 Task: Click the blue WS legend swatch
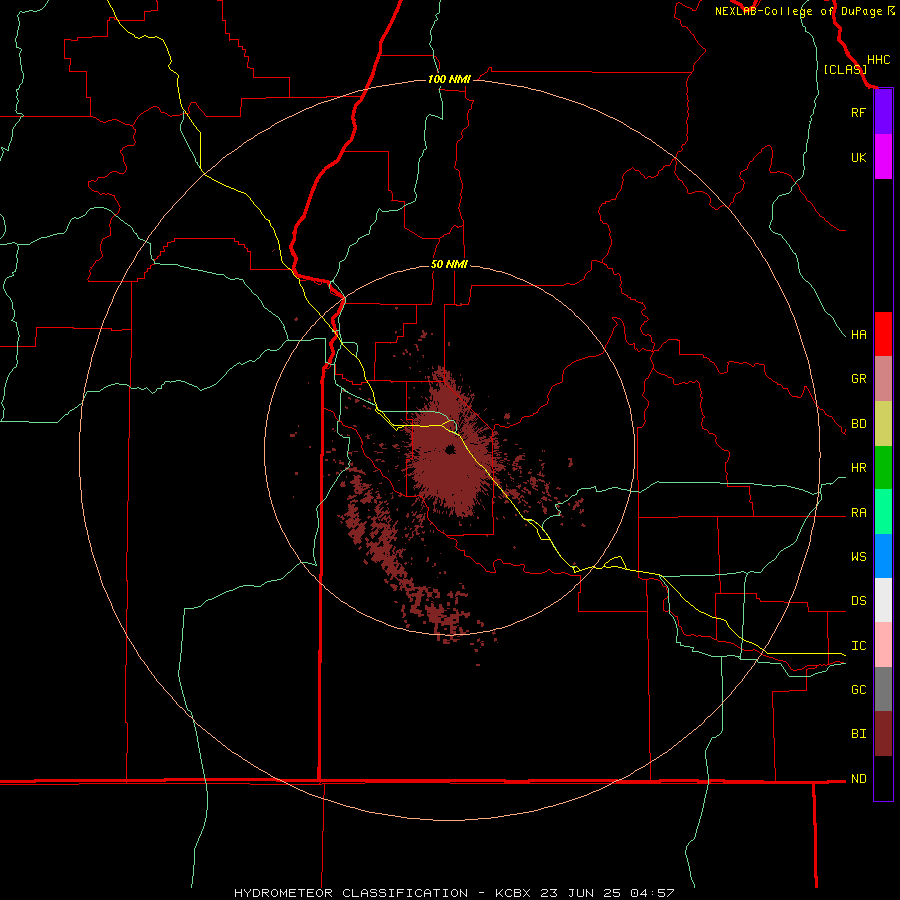pyautogui.click(x=883, y=556)
